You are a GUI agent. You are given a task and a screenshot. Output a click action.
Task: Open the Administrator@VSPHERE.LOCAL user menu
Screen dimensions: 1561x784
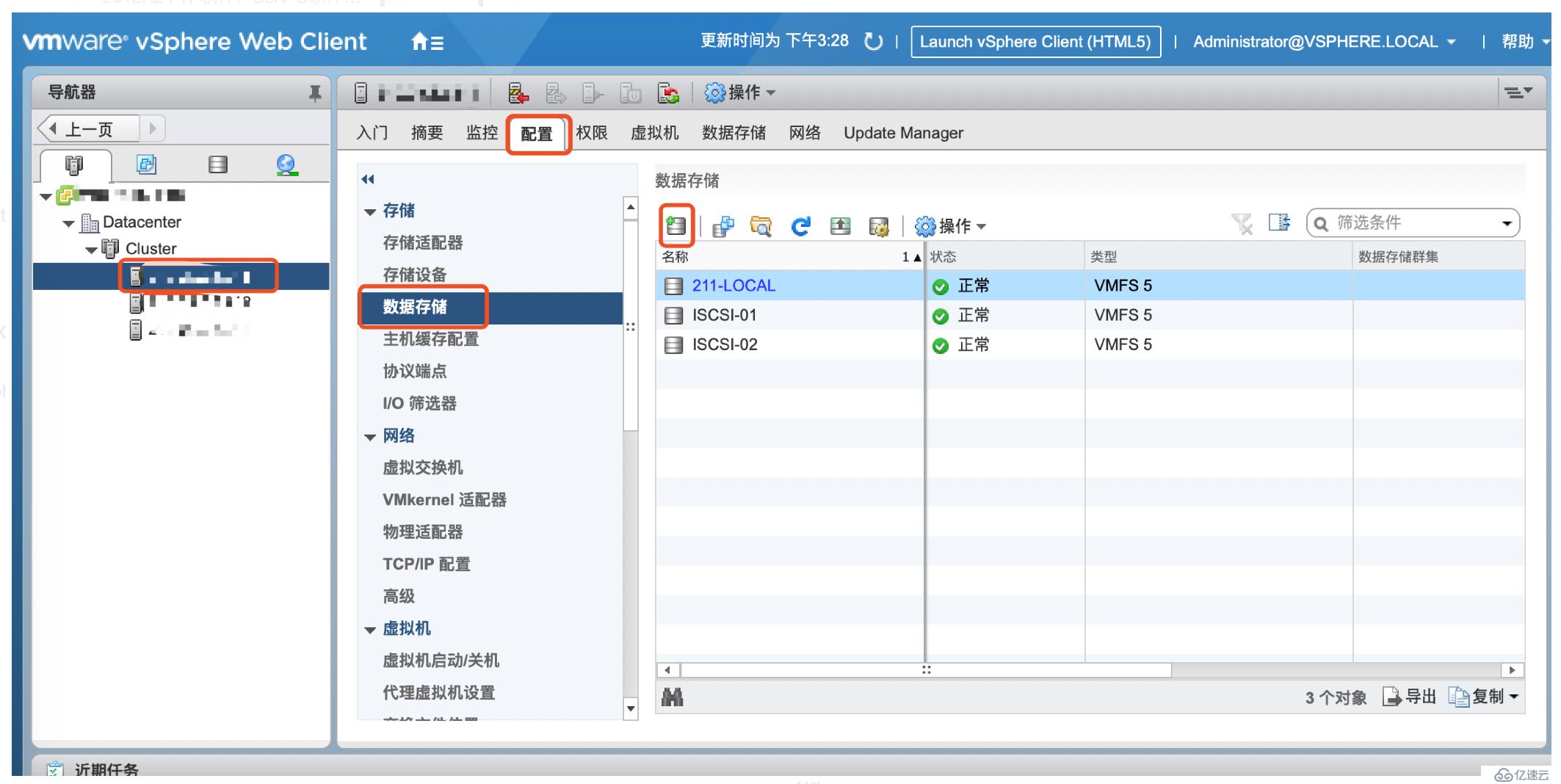(x=1324, y=42)
